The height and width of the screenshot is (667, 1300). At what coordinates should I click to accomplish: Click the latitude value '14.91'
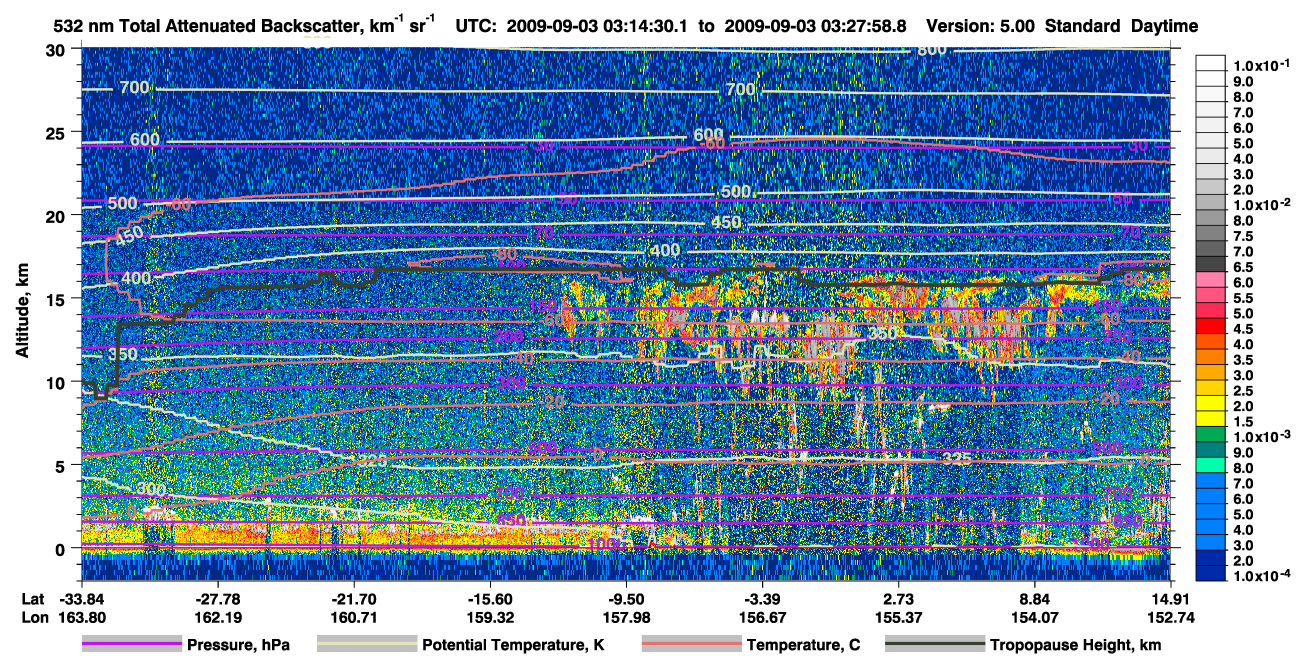click(1171, 597)
